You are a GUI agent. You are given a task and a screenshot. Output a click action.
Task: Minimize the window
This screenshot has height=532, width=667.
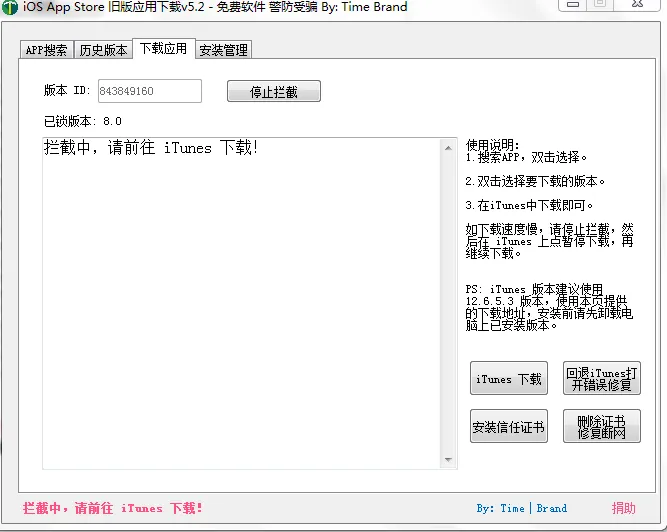573,4
